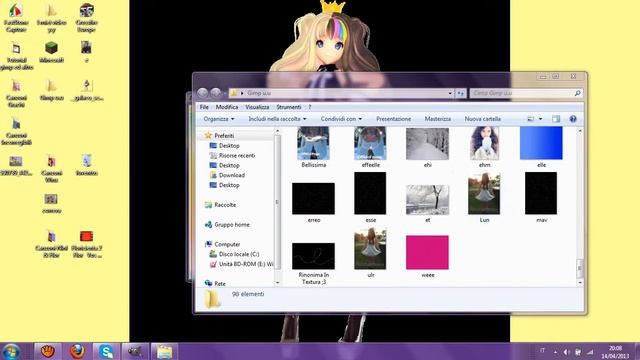Open Disco locale (C:) in sidebar
Image resolution: width=640 pixels, height=360 pixels.
point(234,254)
